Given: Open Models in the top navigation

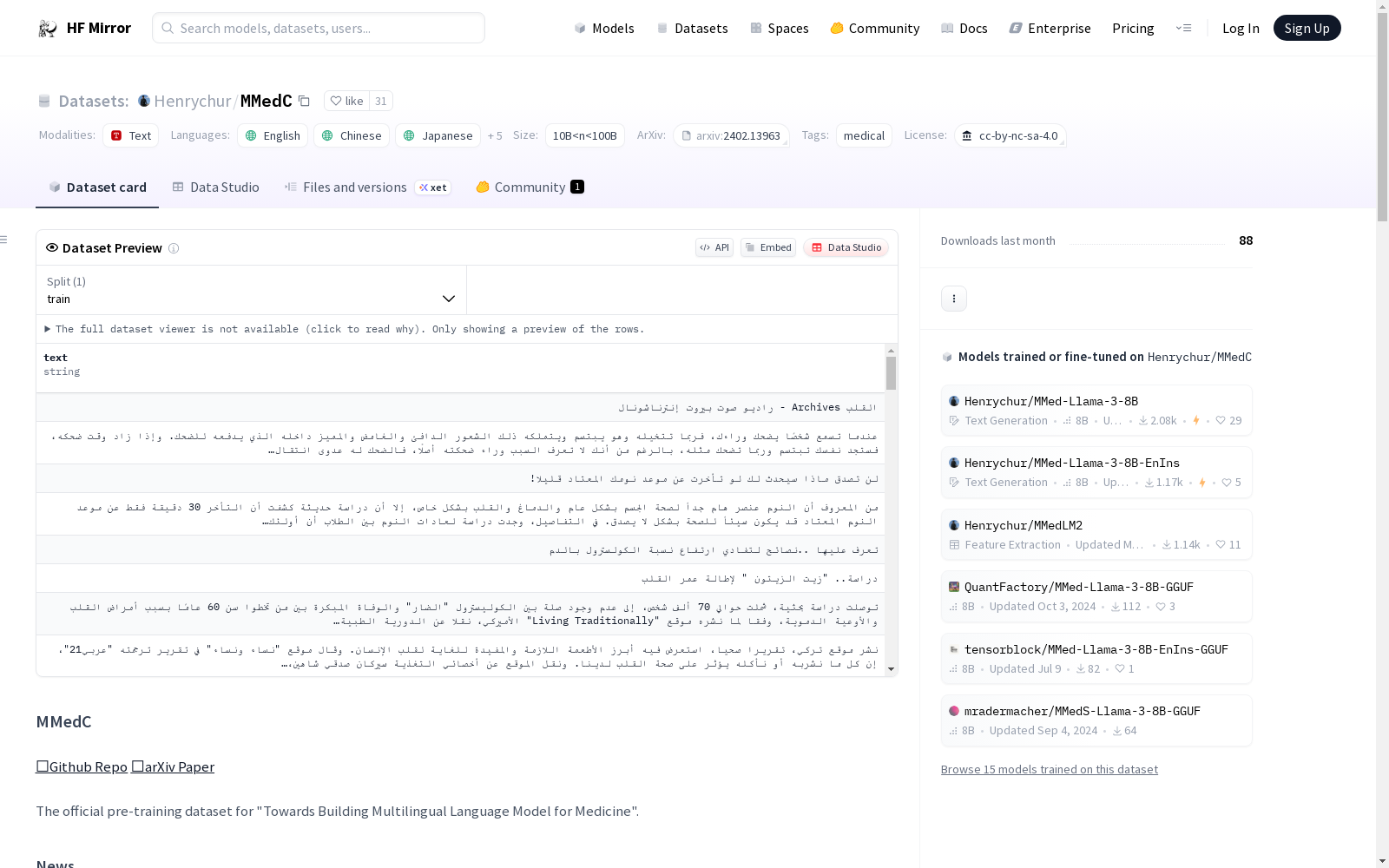Looking at the screenshot, I should (604, 28).
